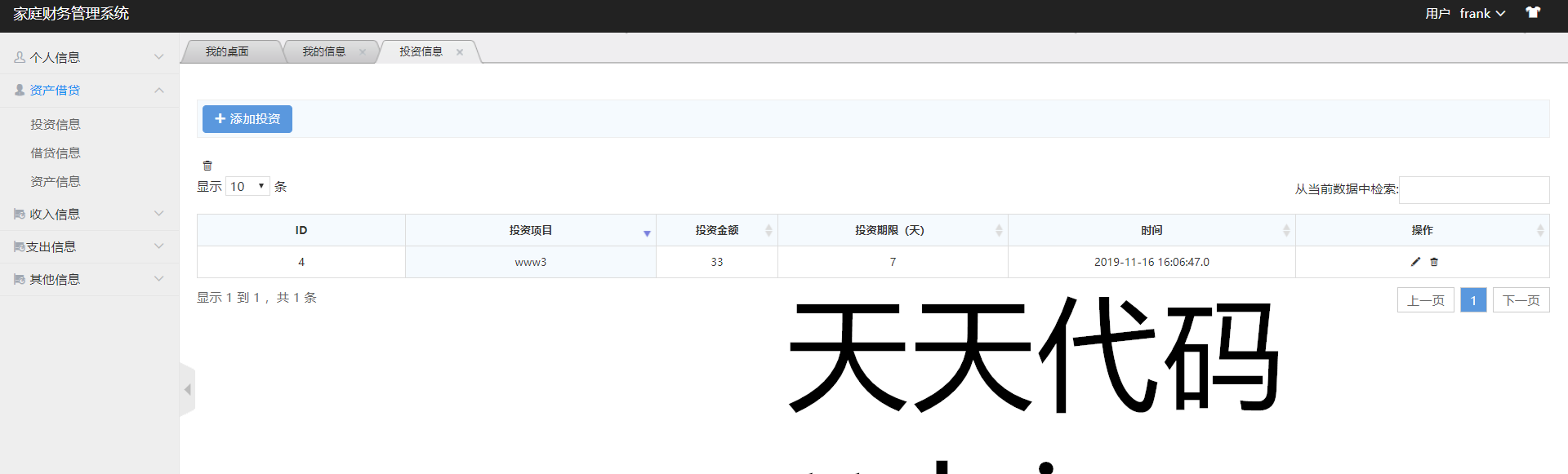
Task: Click the skin theme t-shirt icon
Action: pos(1533,12)
